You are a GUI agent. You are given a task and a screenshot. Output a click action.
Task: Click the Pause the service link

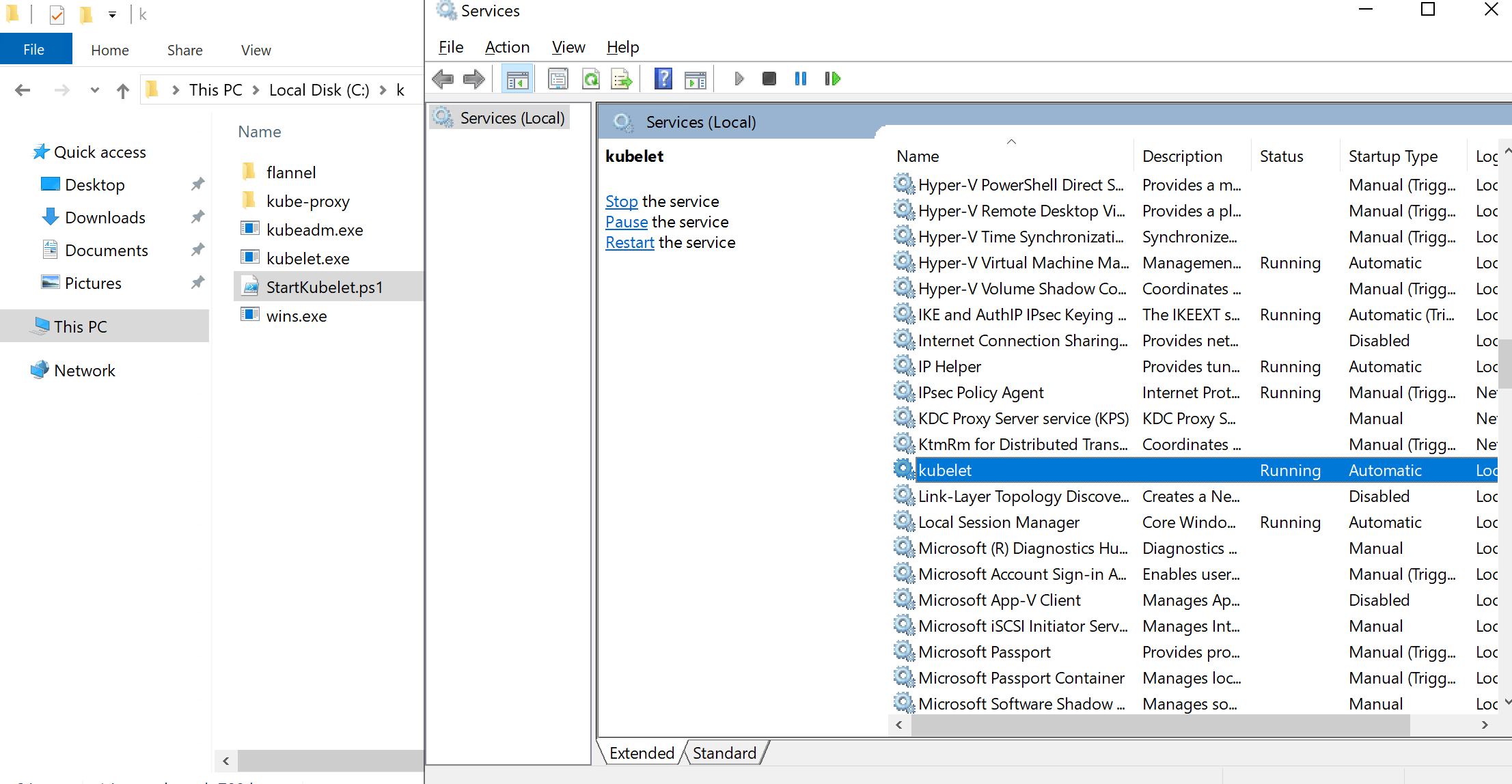pos(627,222)
